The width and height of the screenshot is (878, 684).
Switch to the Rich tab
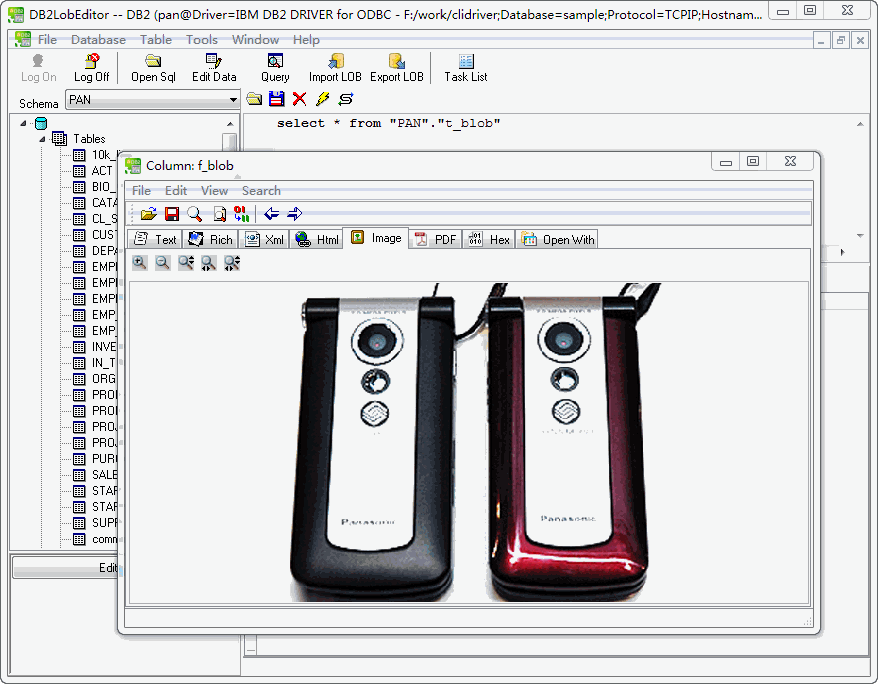pos(210,240)
